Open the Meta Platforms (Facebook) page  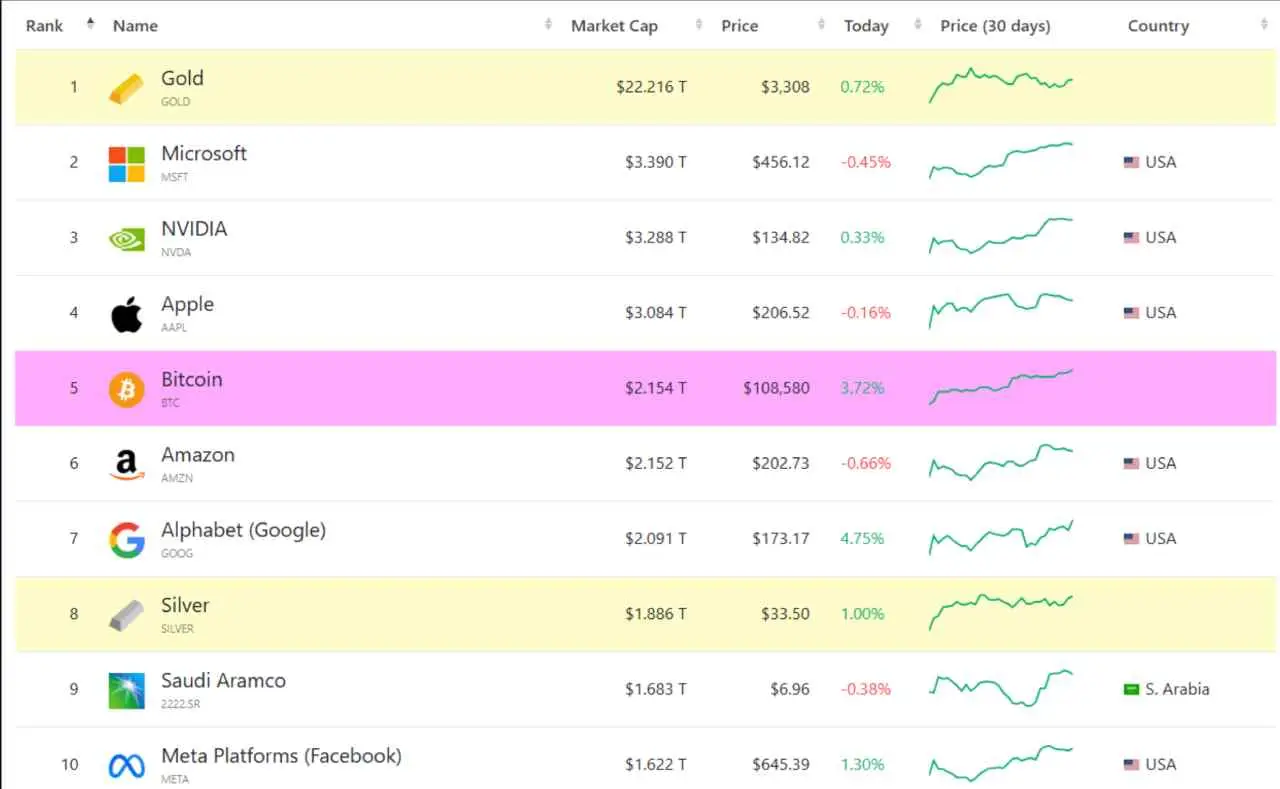[281, 756]
